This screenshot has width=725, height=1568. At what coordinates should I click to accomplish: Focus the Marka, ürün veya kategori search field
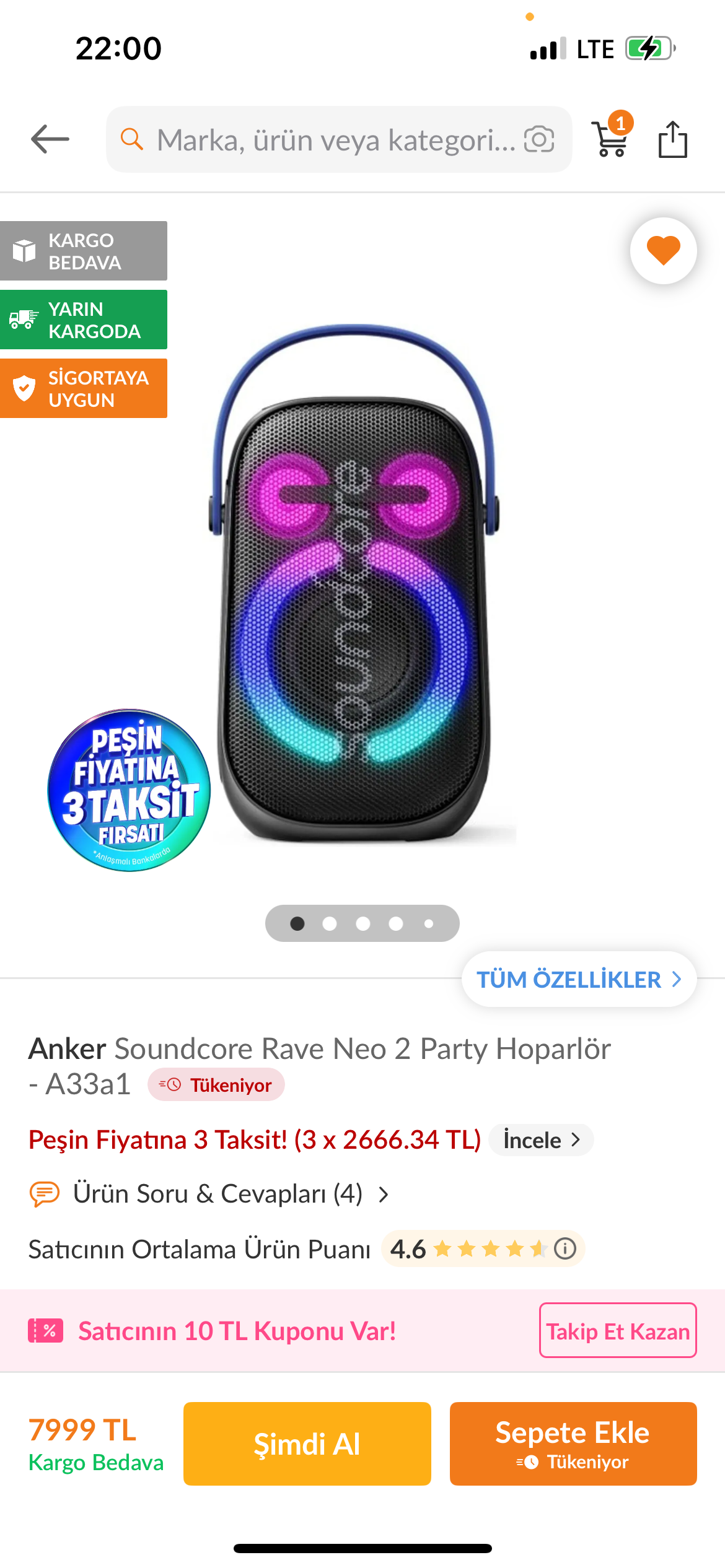coord(339,139)
